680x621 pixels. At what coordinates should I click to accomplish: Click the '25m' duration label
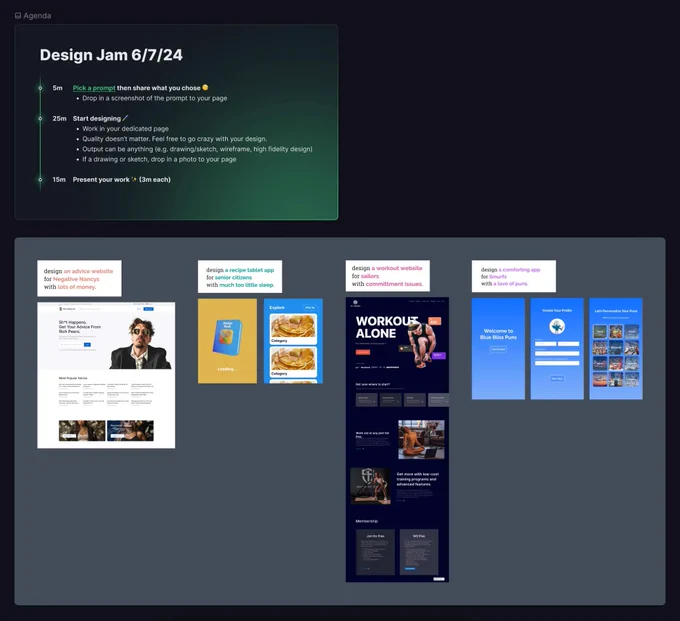tap(59, 118)
